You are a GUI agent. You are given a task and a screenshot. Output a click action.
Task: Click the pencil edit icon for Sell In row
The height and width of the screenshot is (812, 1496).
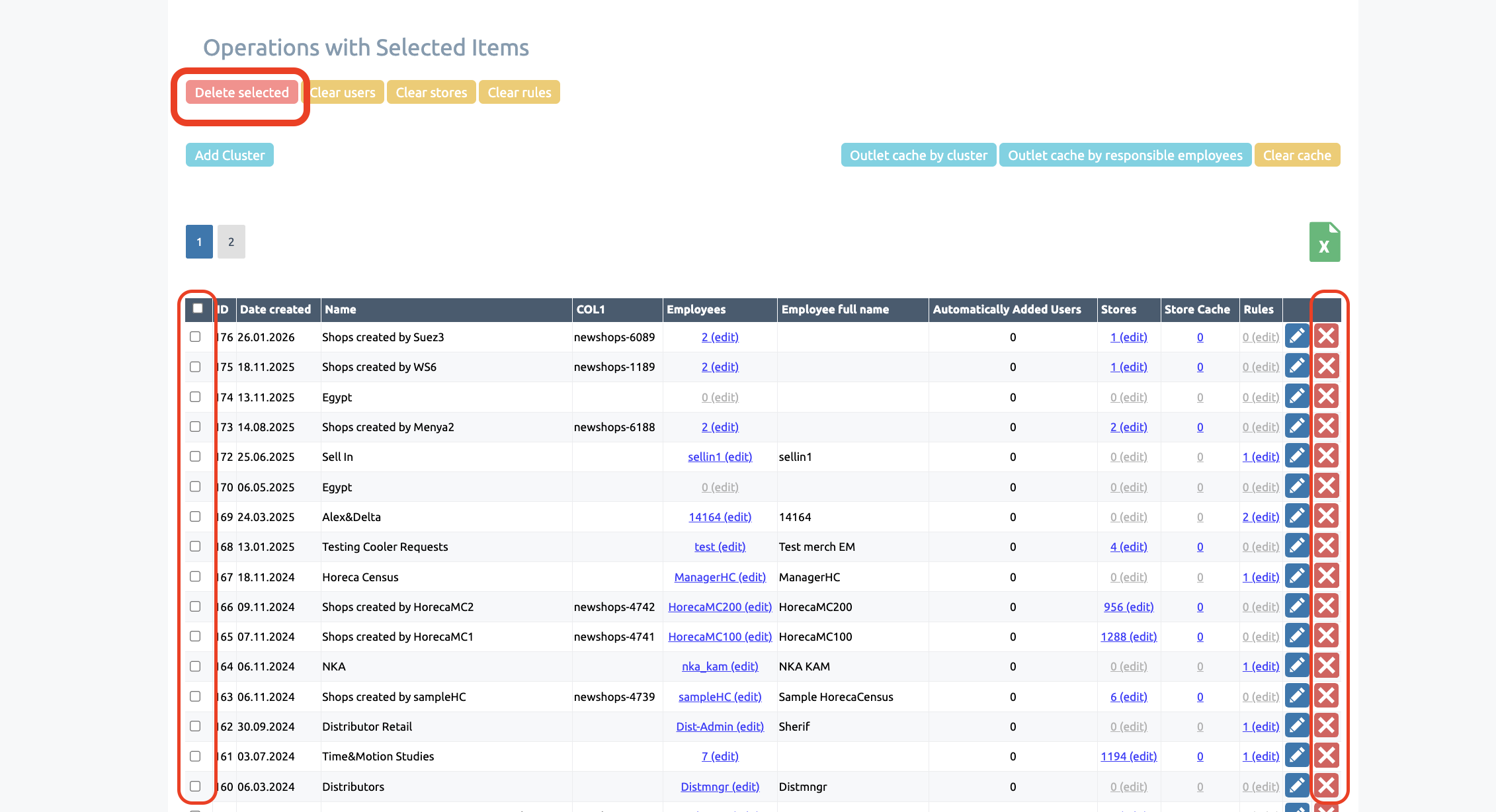coord(1296,456)
